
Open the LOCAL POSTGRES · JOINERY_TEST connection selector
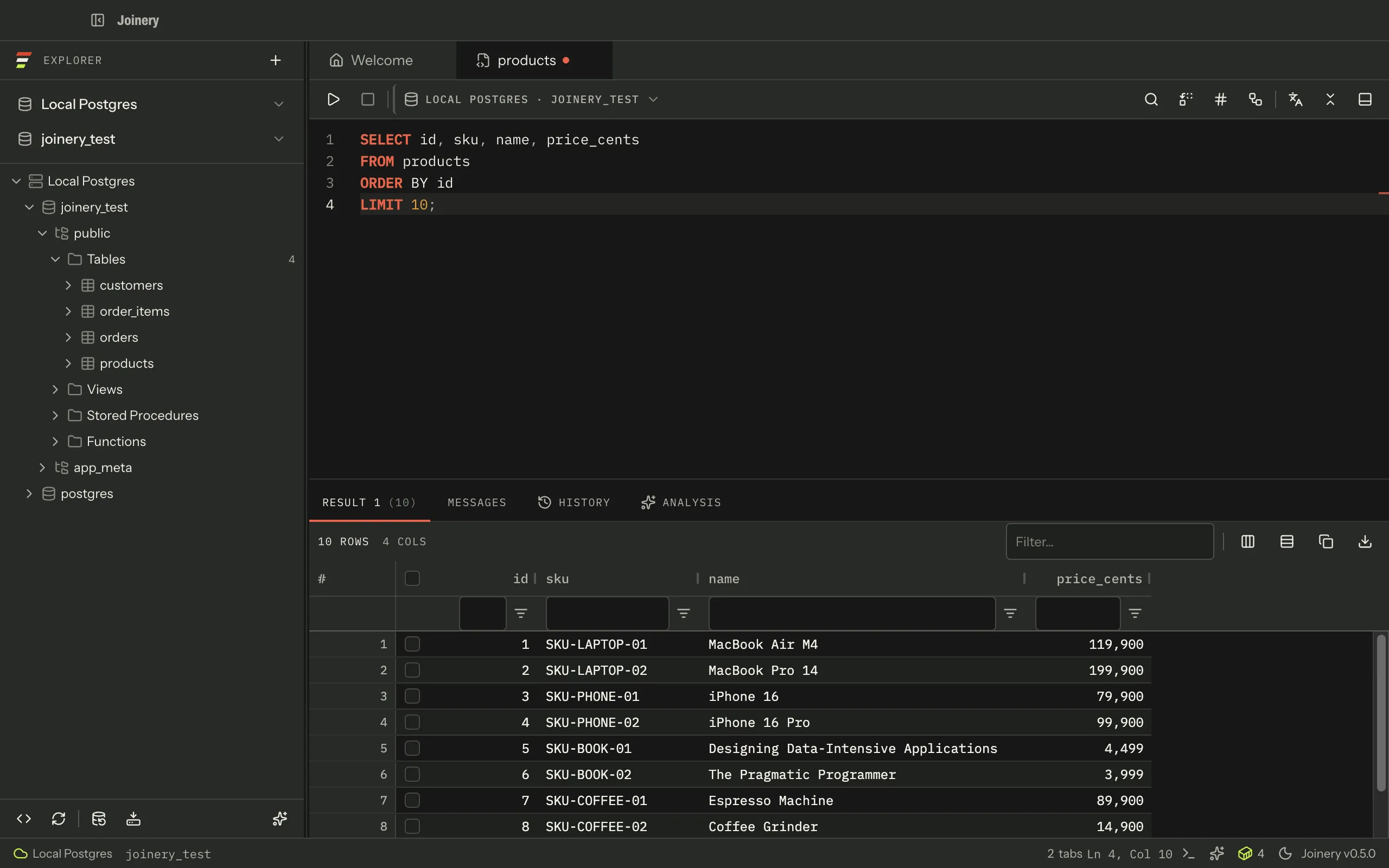coord(531,99)
